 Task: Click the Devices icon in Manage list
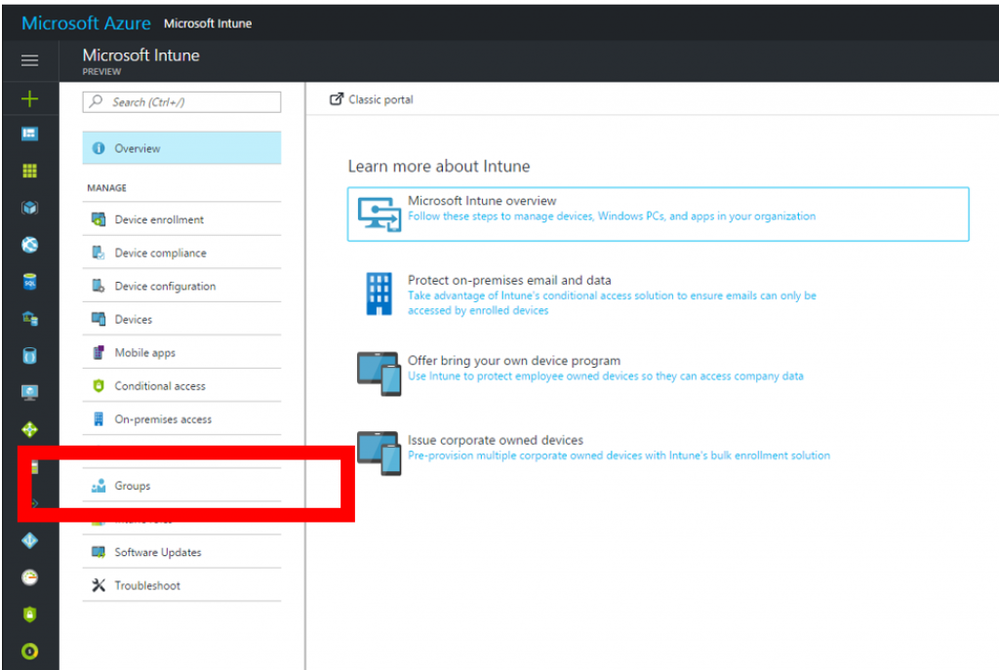point(98,319)
